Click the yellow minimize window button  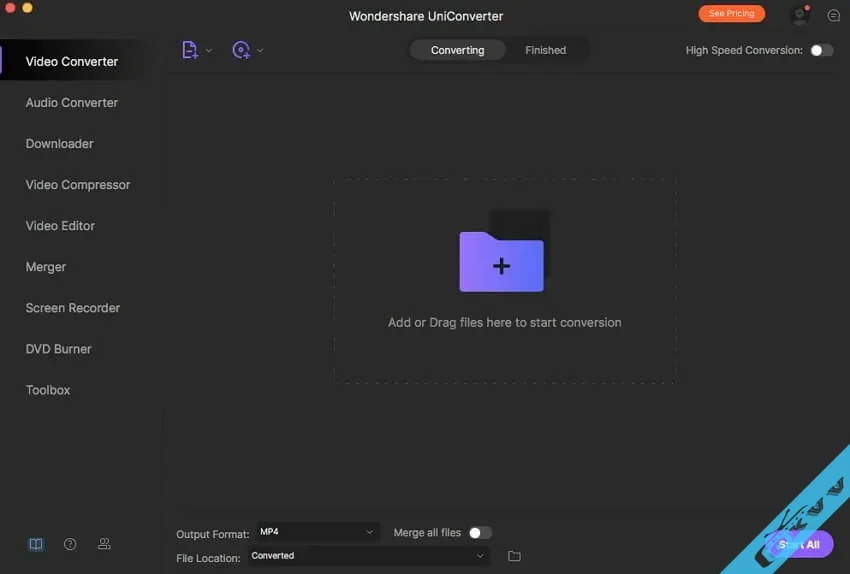coord(28,8)
